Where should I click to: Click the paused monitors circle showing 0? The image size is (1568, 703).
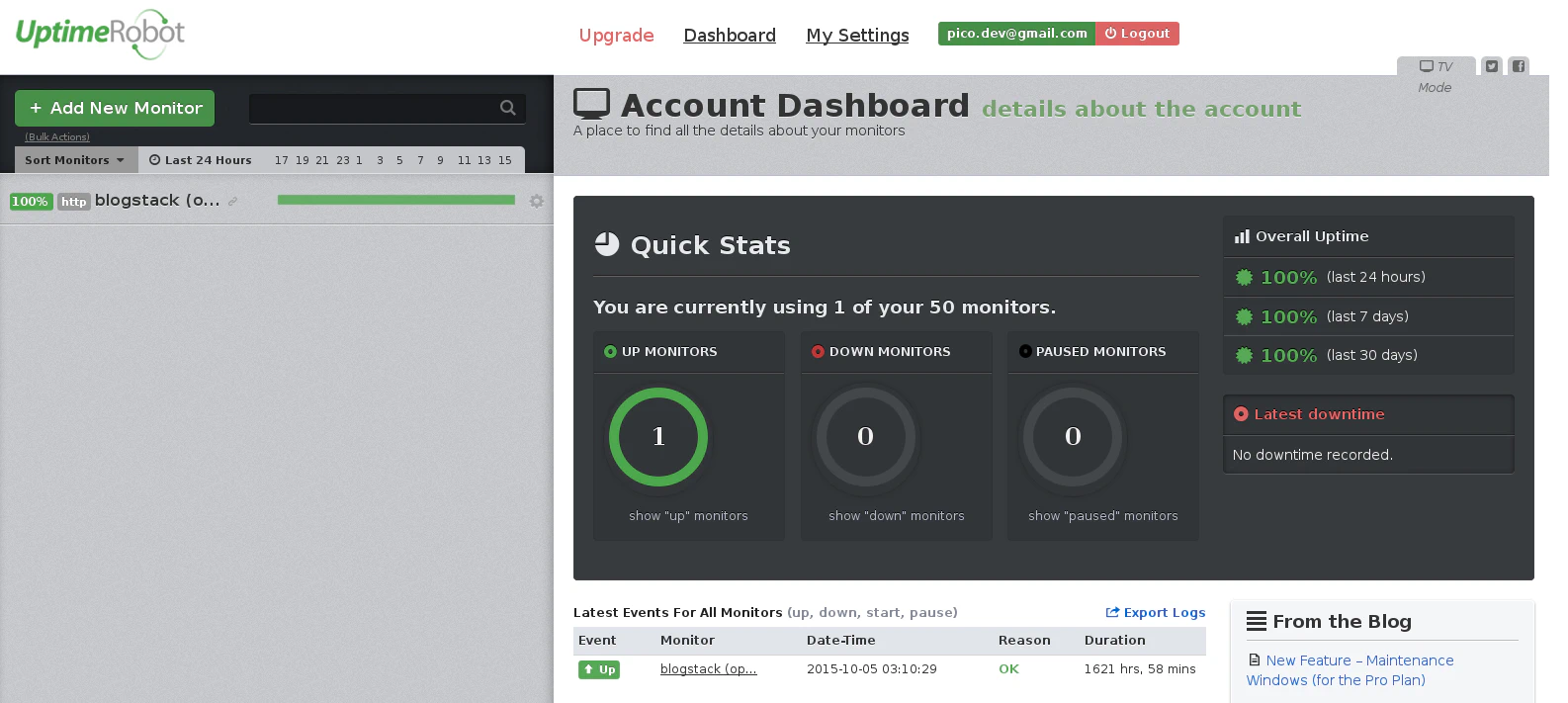pos(1073,436)
